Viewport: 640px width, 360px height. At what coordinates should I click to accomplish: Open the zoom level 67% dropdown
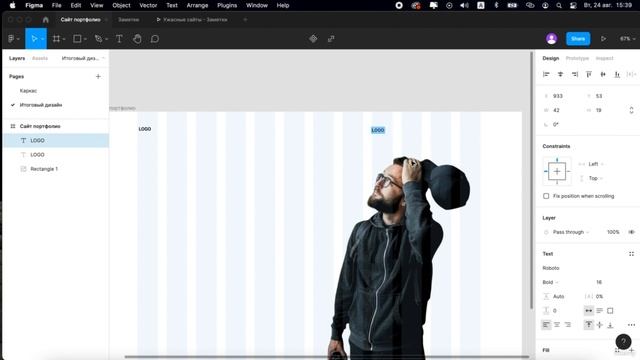click(627, 39)
